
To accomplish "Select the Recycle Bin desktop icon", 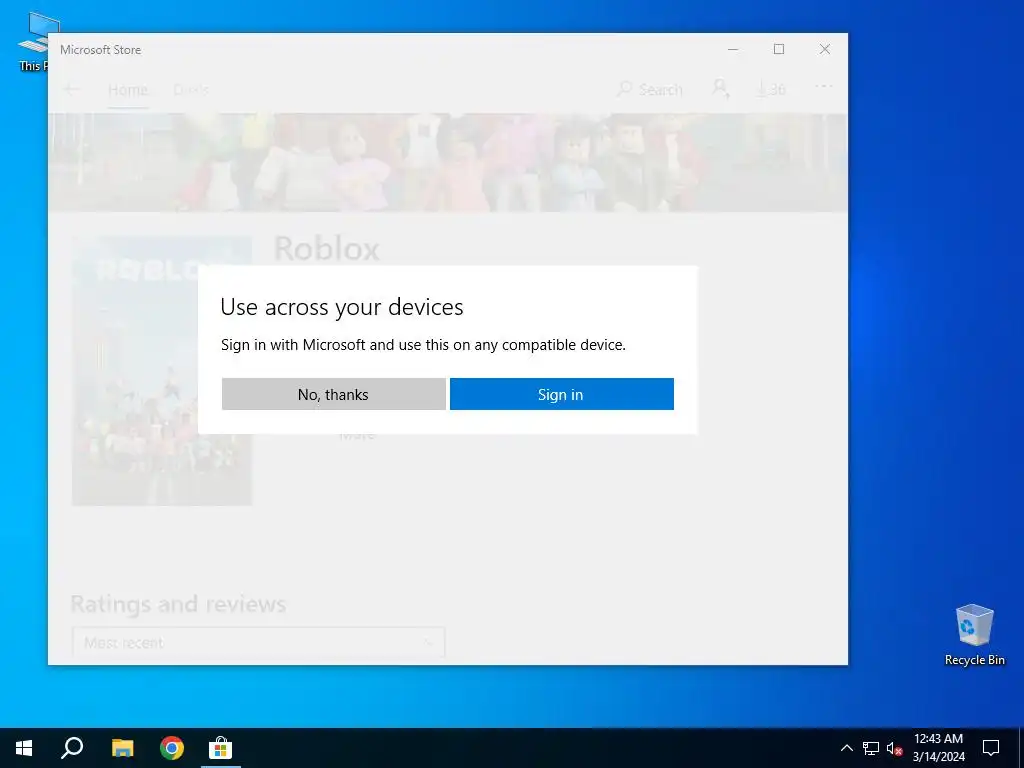I will click(974, 635).
